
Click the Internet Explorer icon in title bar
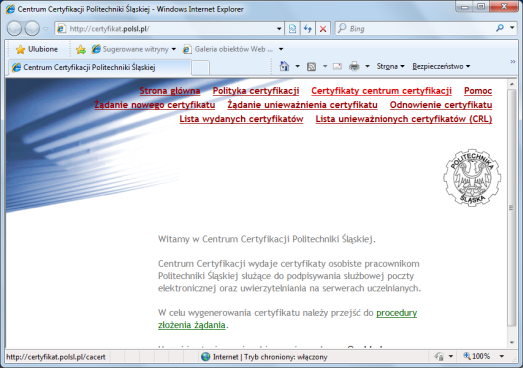click(x=10, y=9)
